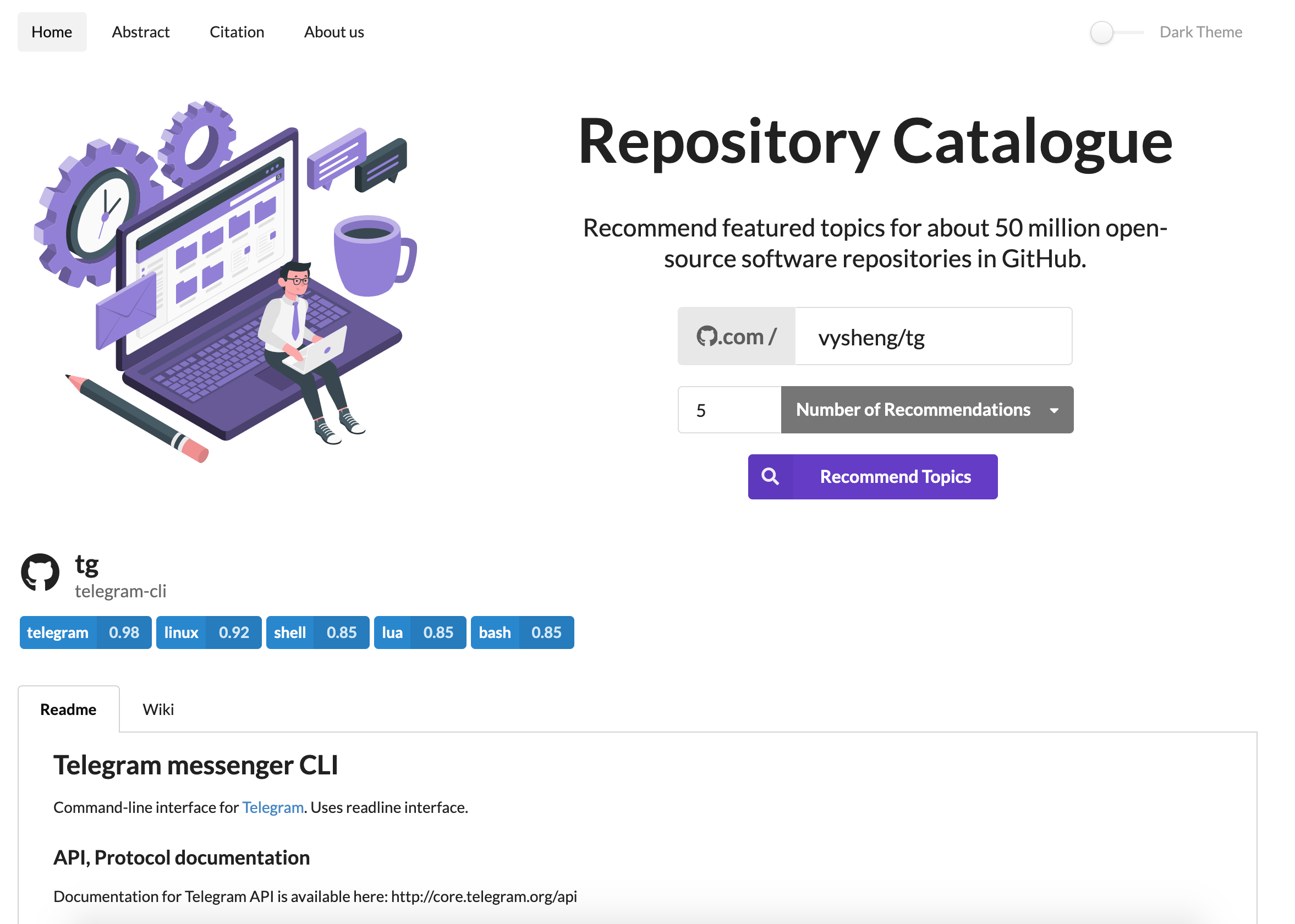Click the Recommend Topics button

click(873, 477)
